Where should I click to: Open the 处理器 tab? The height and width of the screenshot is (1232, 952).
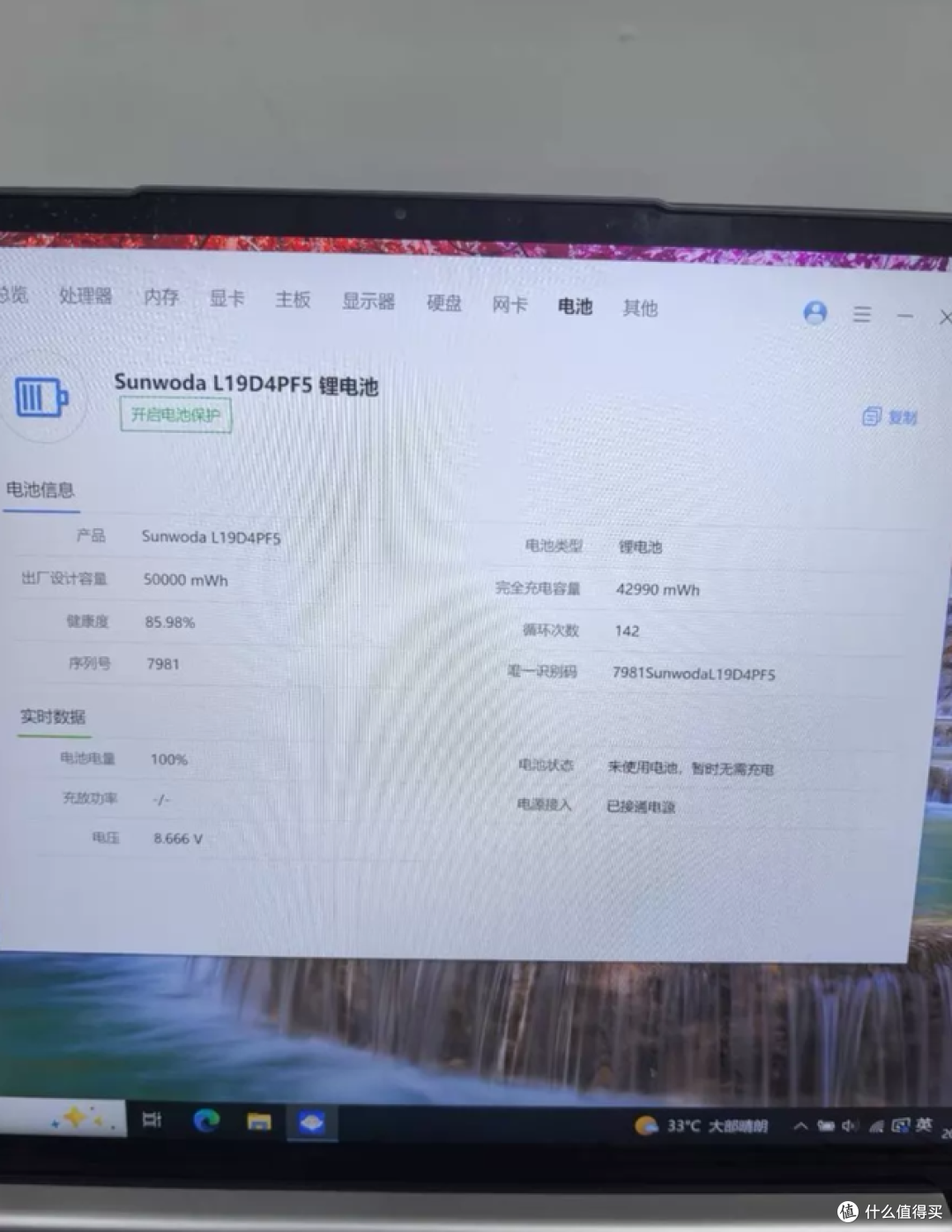point(86,295)
